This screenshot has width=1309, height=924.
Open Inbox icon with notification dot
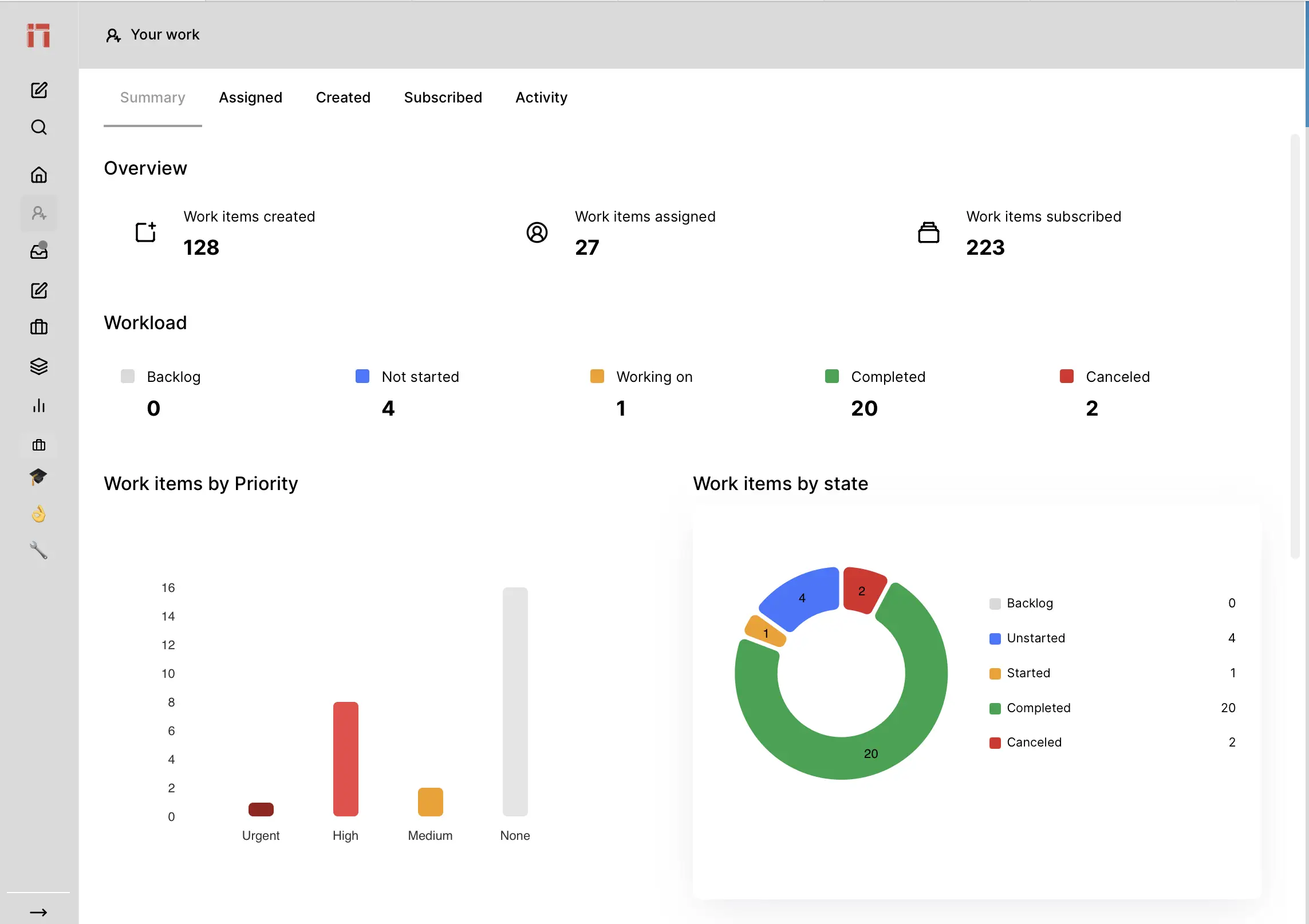39,251
